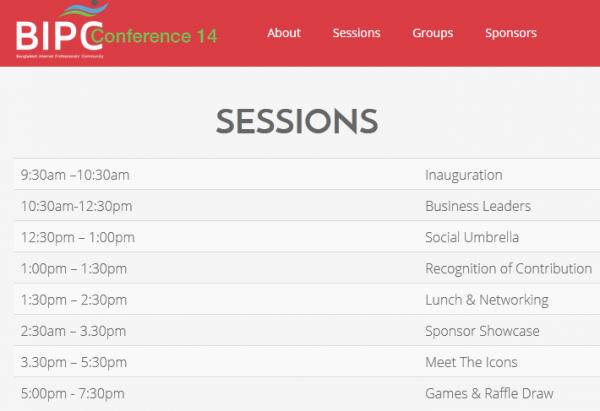Viewport: 600px width, 411px height.
Task: Click the Sponsor Showcase session
Action: coord(482,331)
